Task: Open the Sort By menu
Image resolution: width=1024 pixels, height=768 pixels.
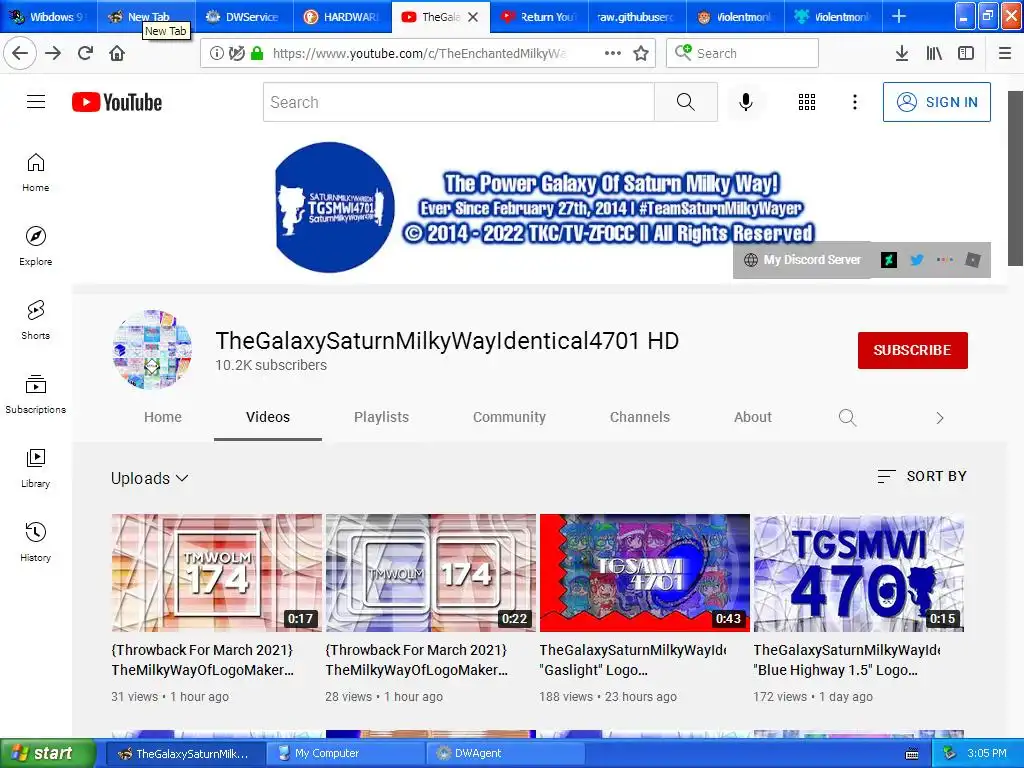Action: point(922,476)
